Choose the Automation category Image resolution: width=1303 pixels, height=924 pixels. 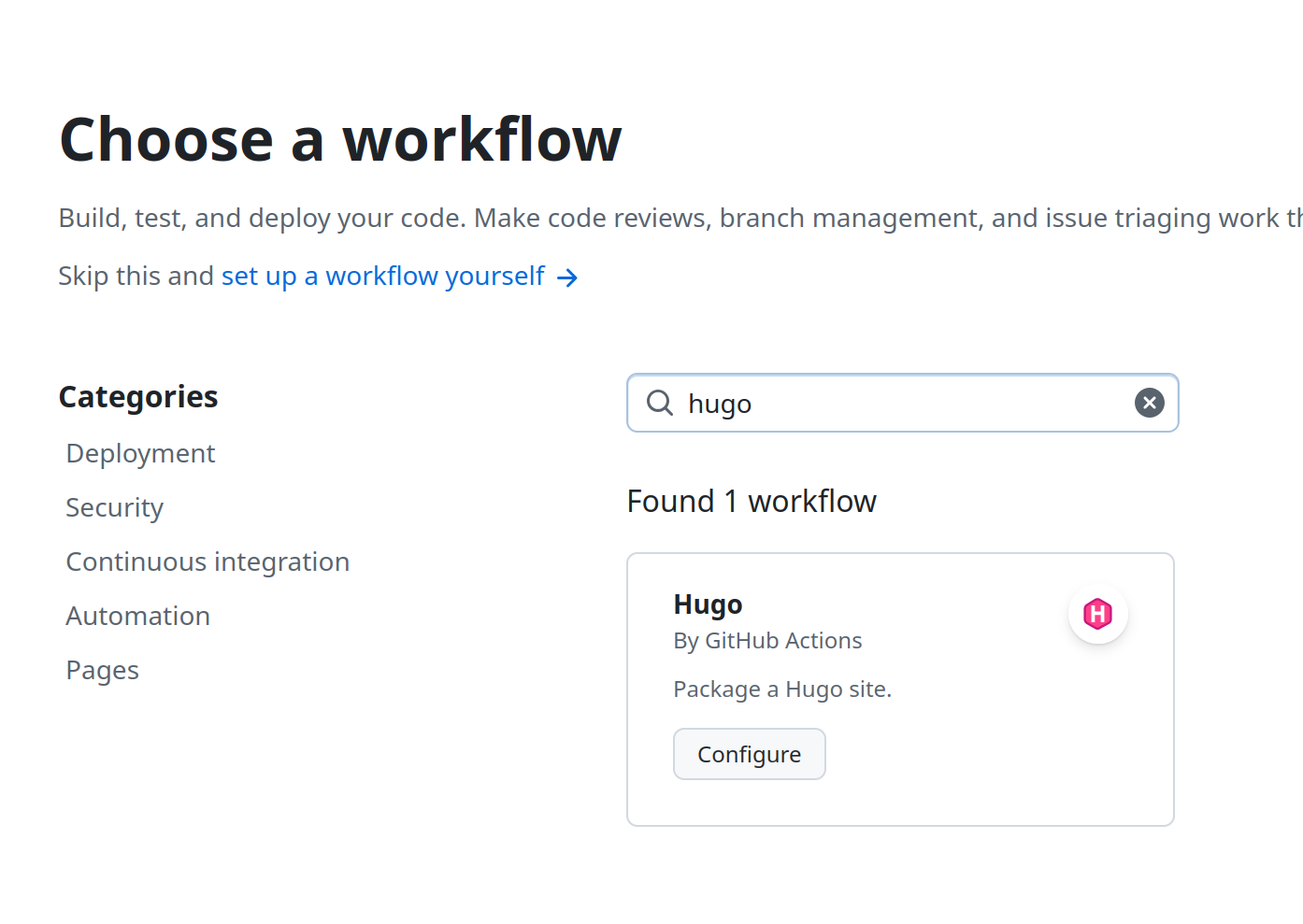click(137, 616)
